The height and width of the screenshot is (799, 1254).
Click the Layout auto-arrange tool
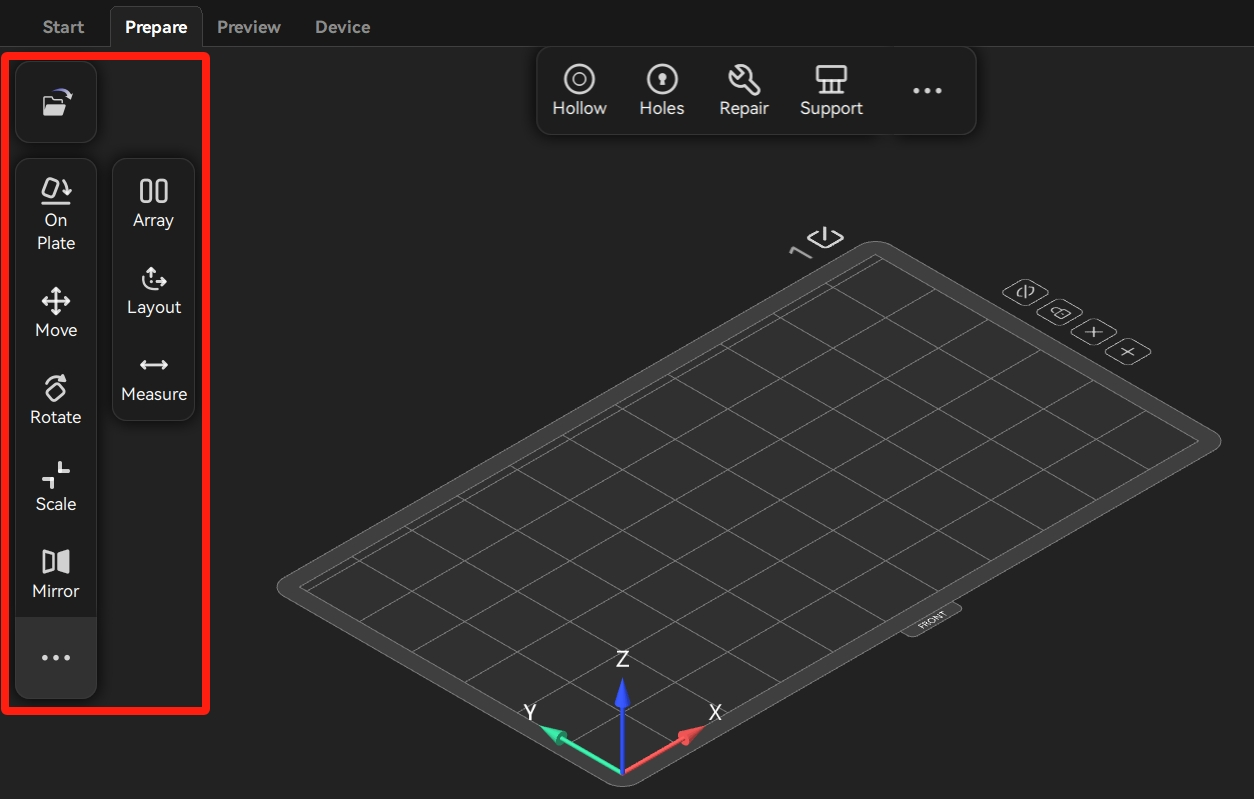(153, 290)
